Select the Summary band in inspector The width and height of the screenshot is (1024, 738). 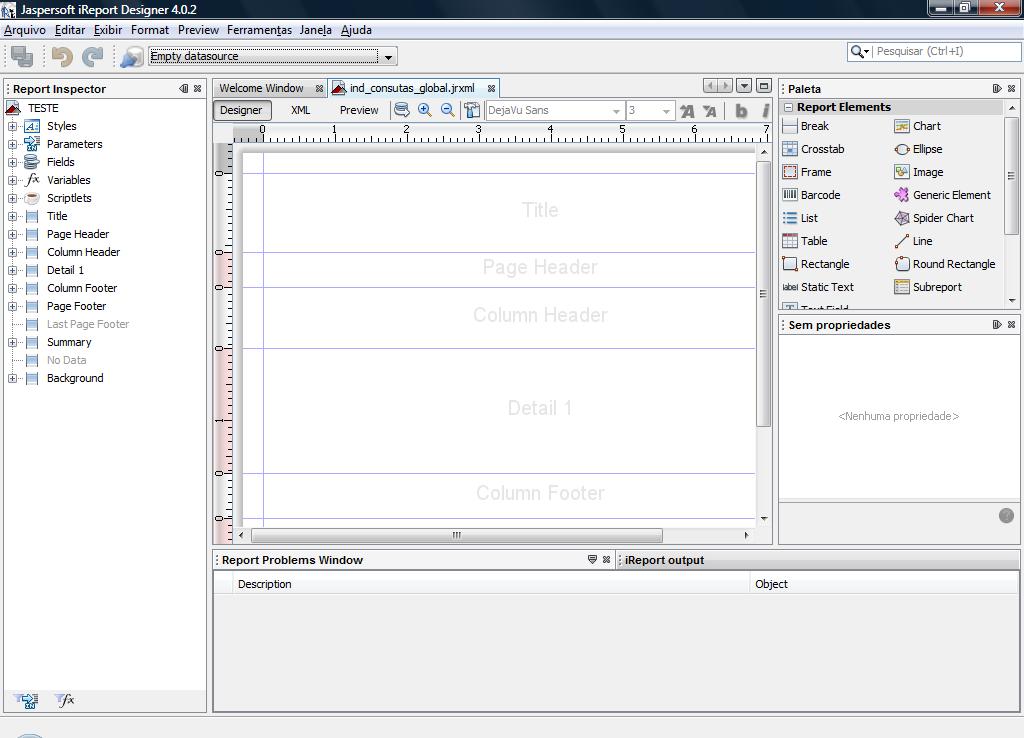pos(69,342)
